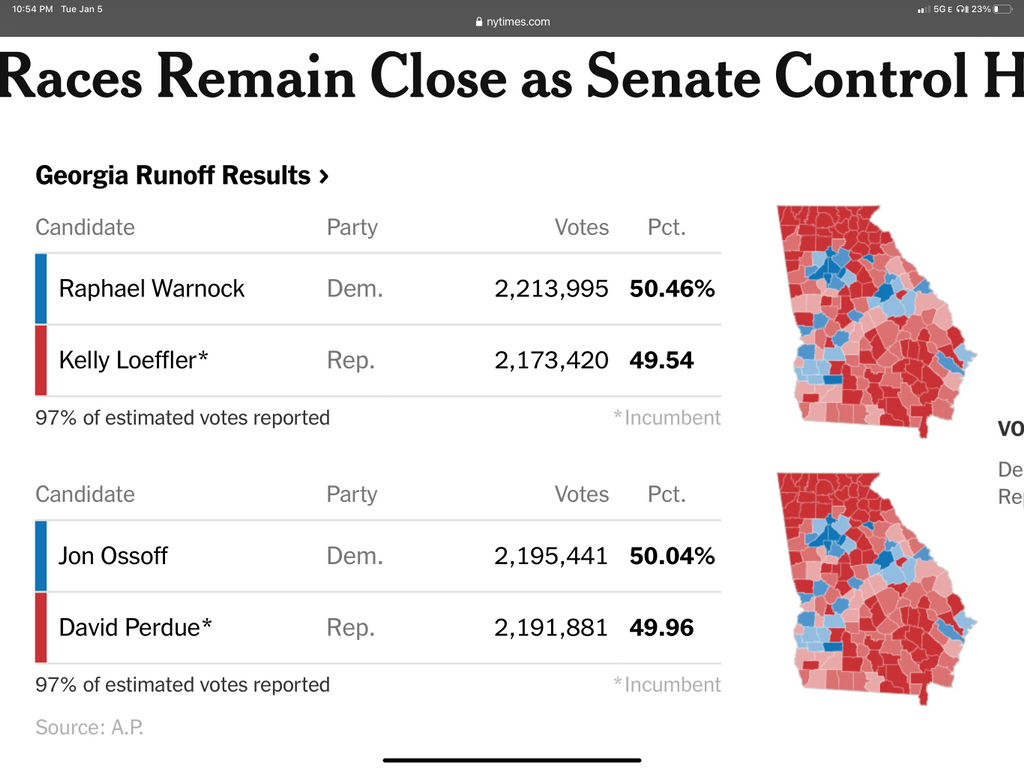Tap the lock icon beside nytimes.com

[479, 22]
